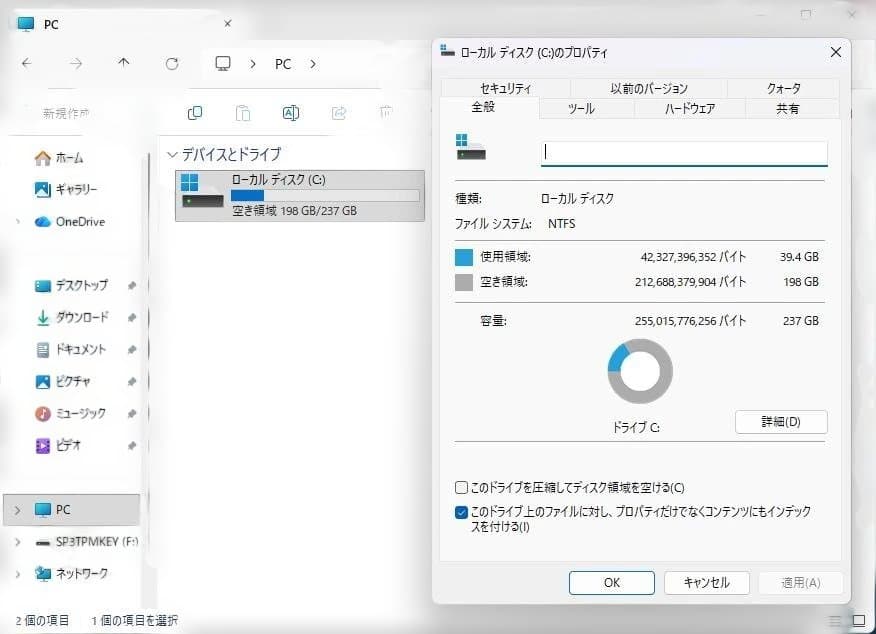
Task: Select the Gallery icon in the sidebar
Action: [x=41, y=189]
